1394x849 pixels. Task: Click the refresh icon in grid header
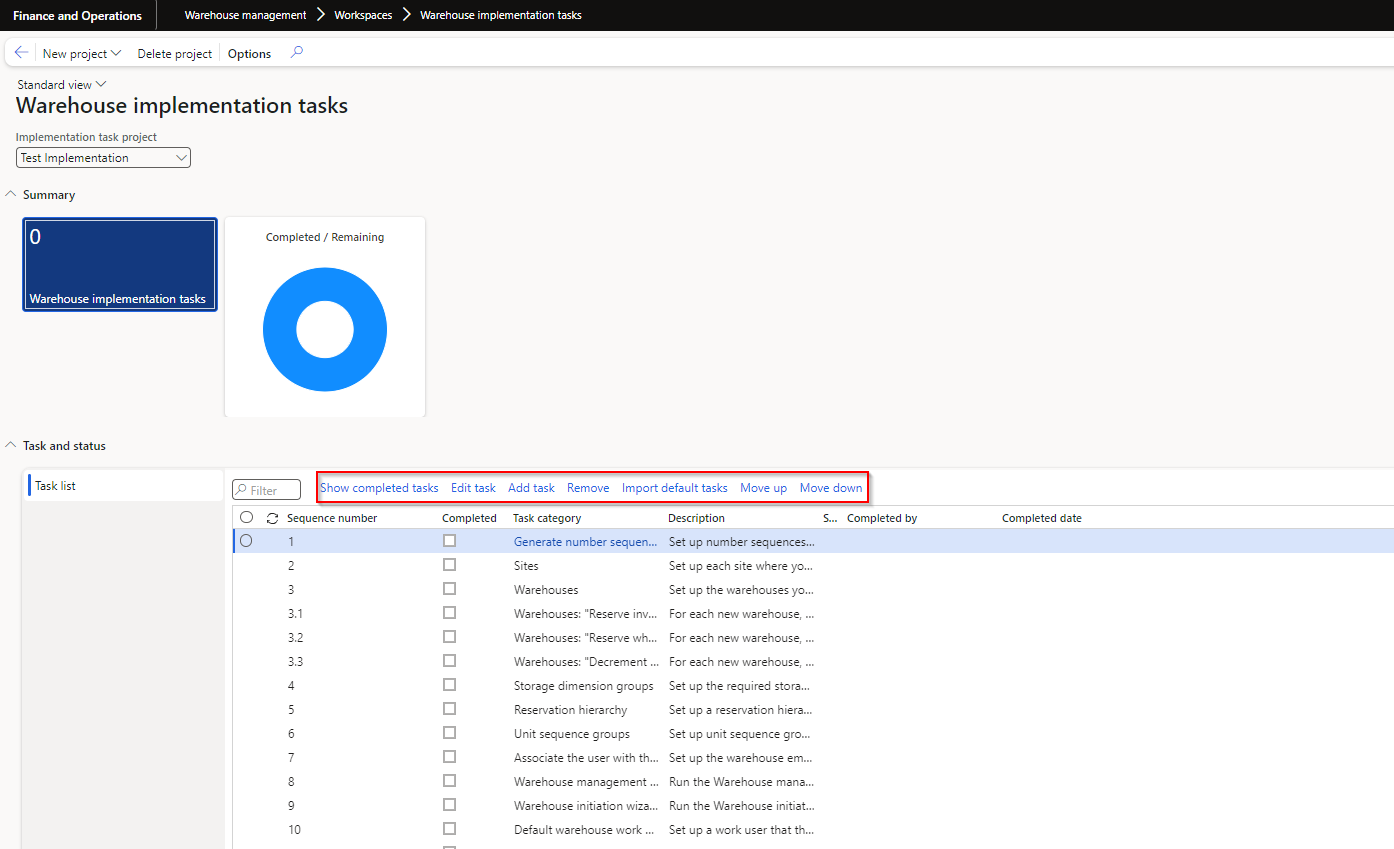(272, 518)
